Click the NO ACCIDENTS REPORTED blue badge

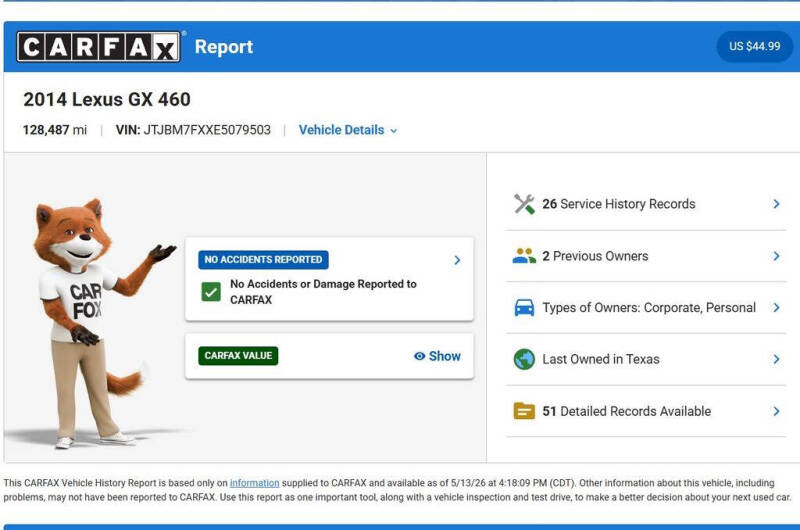click(263, 260)
